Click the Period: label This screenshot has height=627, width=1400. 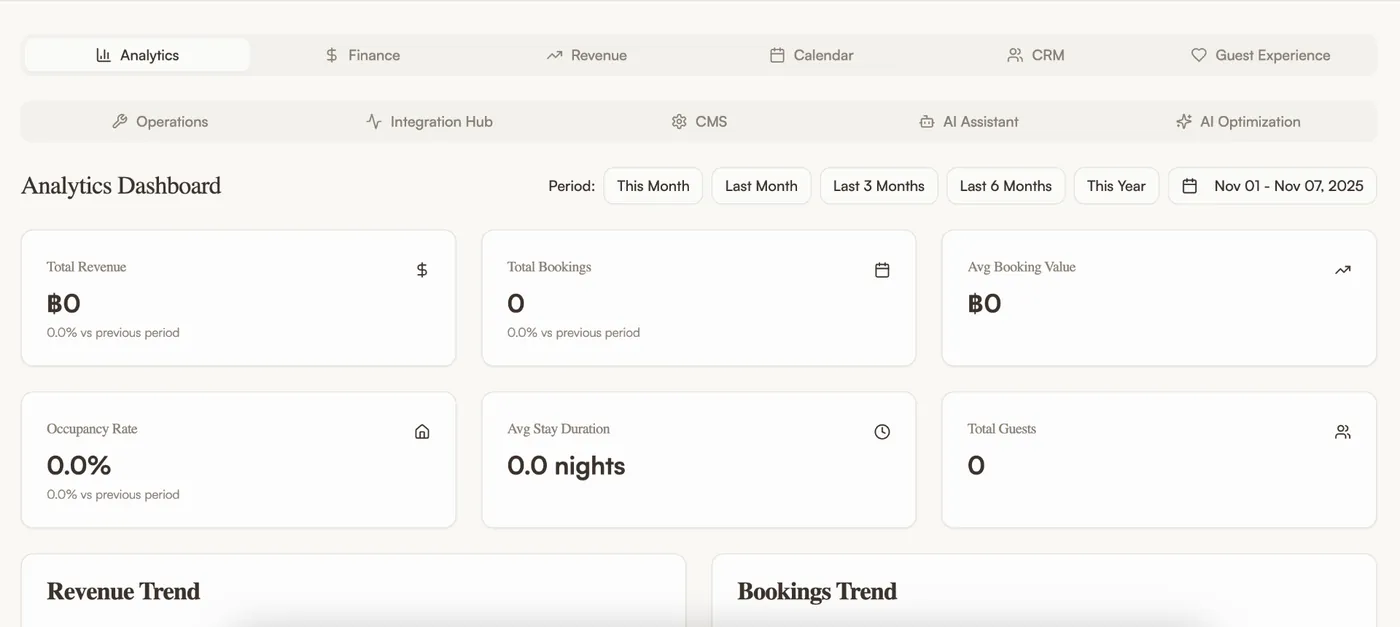click(572, 186)
